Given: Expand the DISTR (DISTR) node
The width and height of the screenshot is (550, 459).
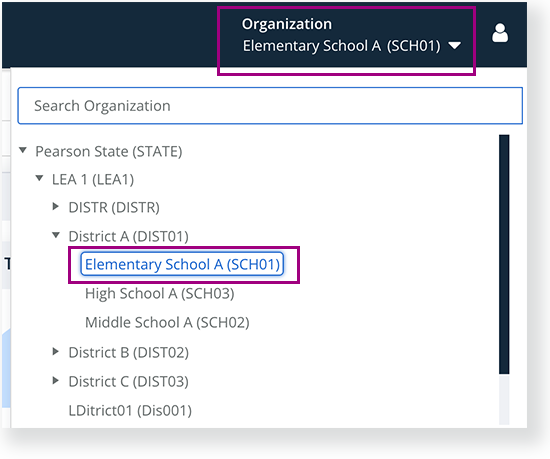Looking at the screenshot, I should point(56,206).
